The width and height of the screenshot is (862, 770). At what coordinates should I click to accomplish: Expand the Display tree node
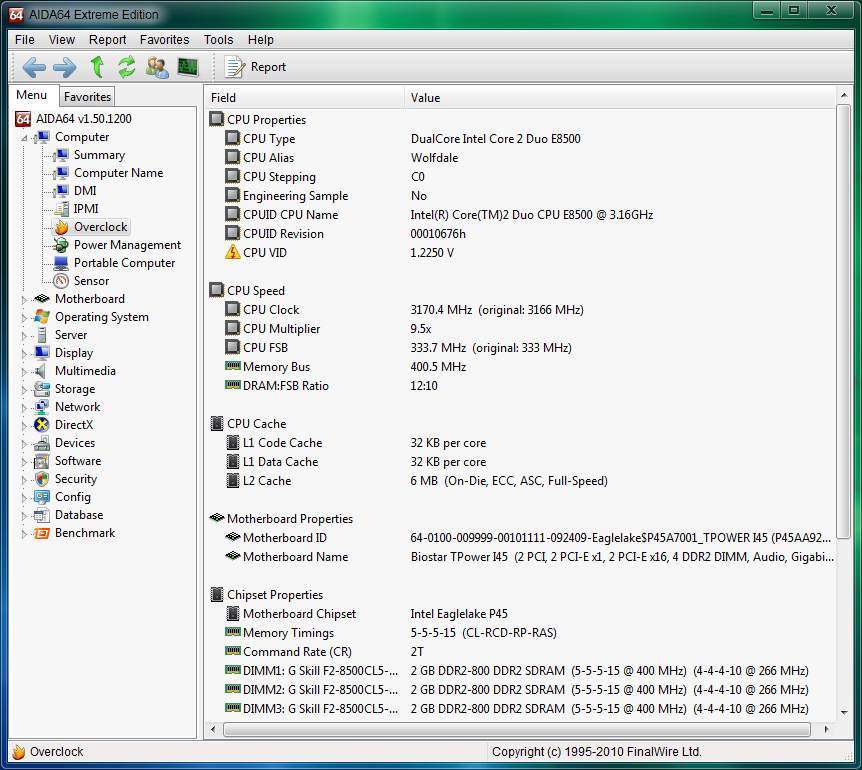pyautogui.click(x=24, y=354)
